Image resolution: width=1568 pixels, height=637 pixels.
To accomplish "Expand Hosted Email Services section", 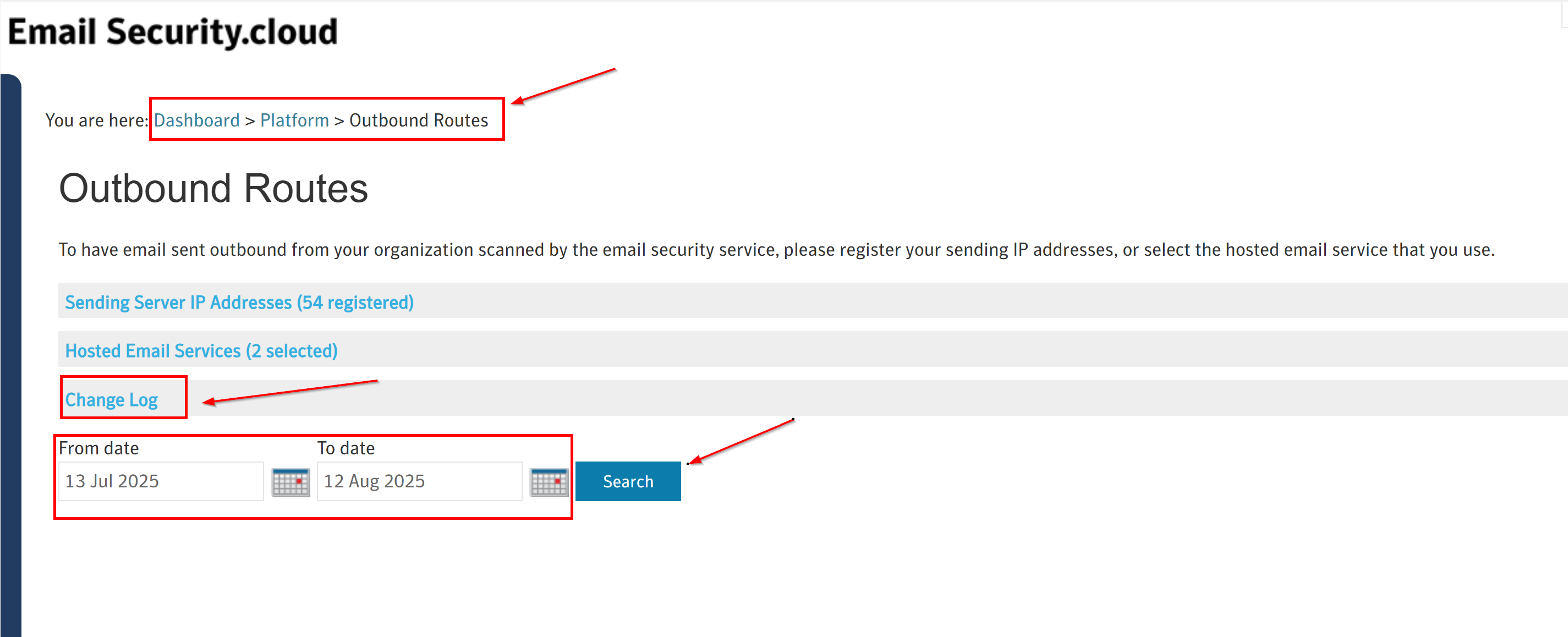I will click(x=201, y=351).
